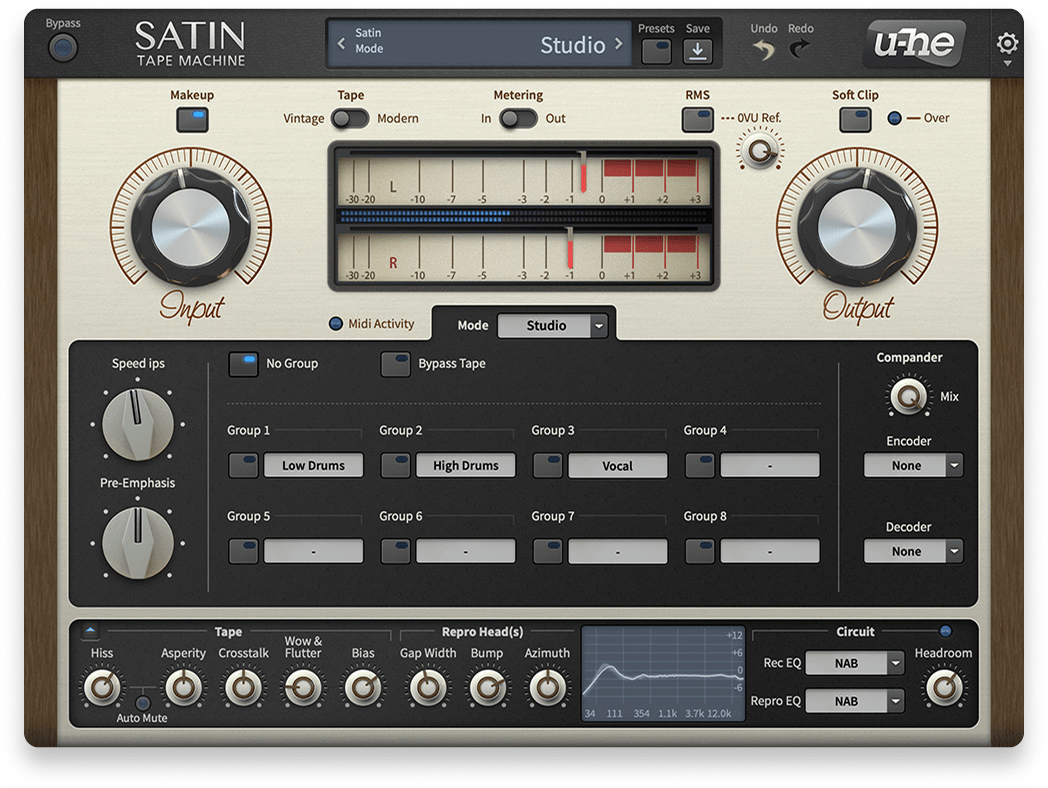The width and height of the screenshot is (1048, 788).
Task: Expand the Rec EQ NAB dropdown
Action: (x=854, y=663)
